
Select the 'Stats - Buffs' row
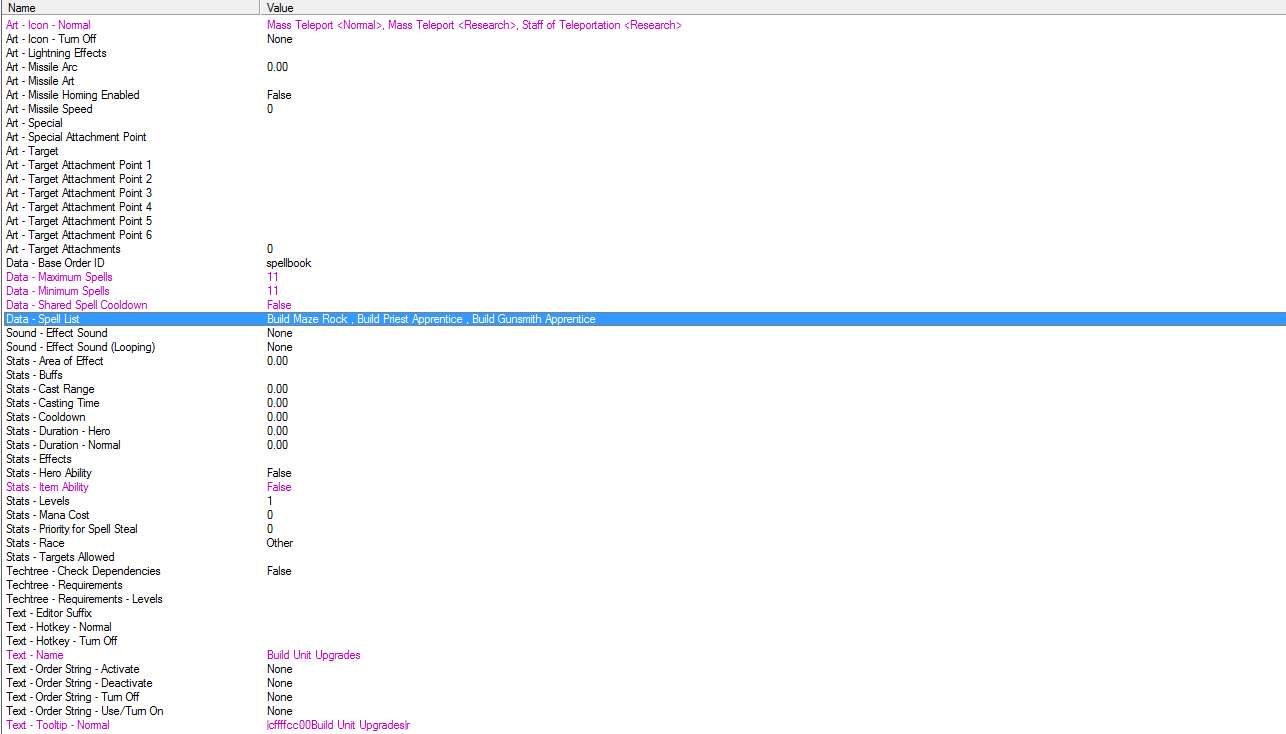click(x=643, y=375)
